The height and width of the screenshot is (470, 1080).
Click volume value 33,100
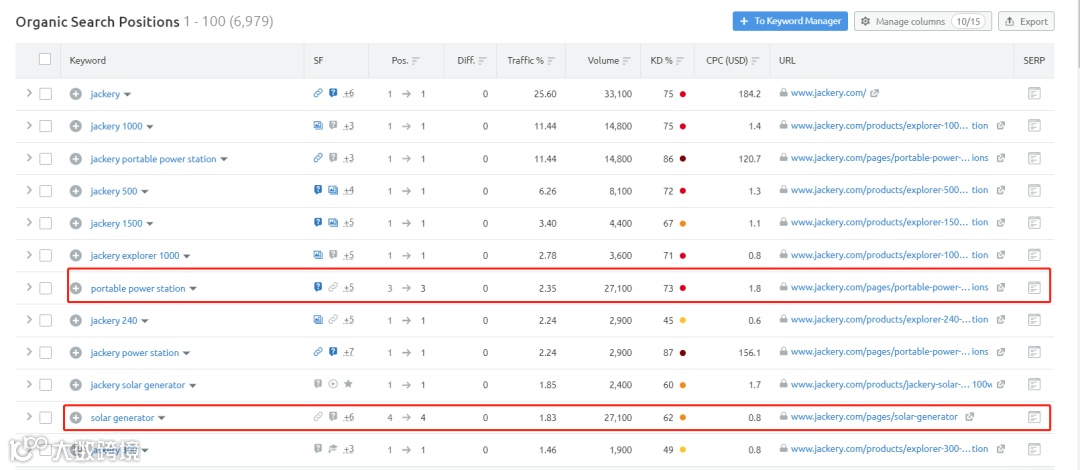[617, 94]
